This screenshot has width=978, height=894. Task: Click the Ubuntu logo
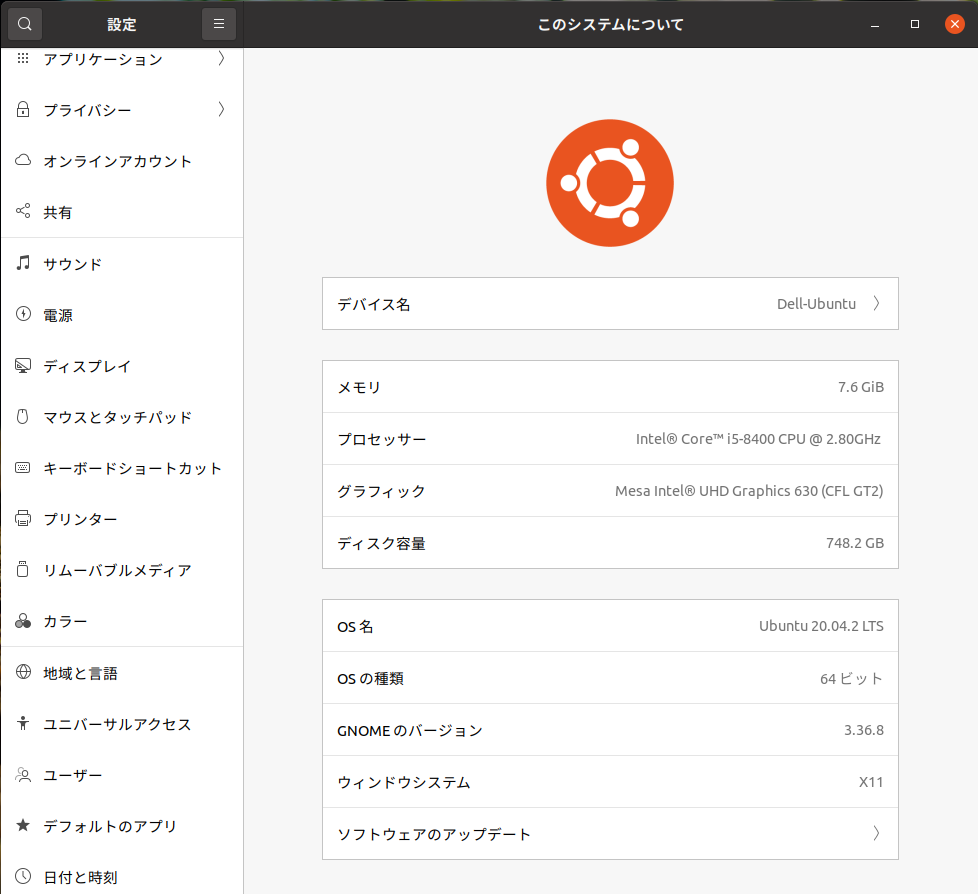point(610,183)
